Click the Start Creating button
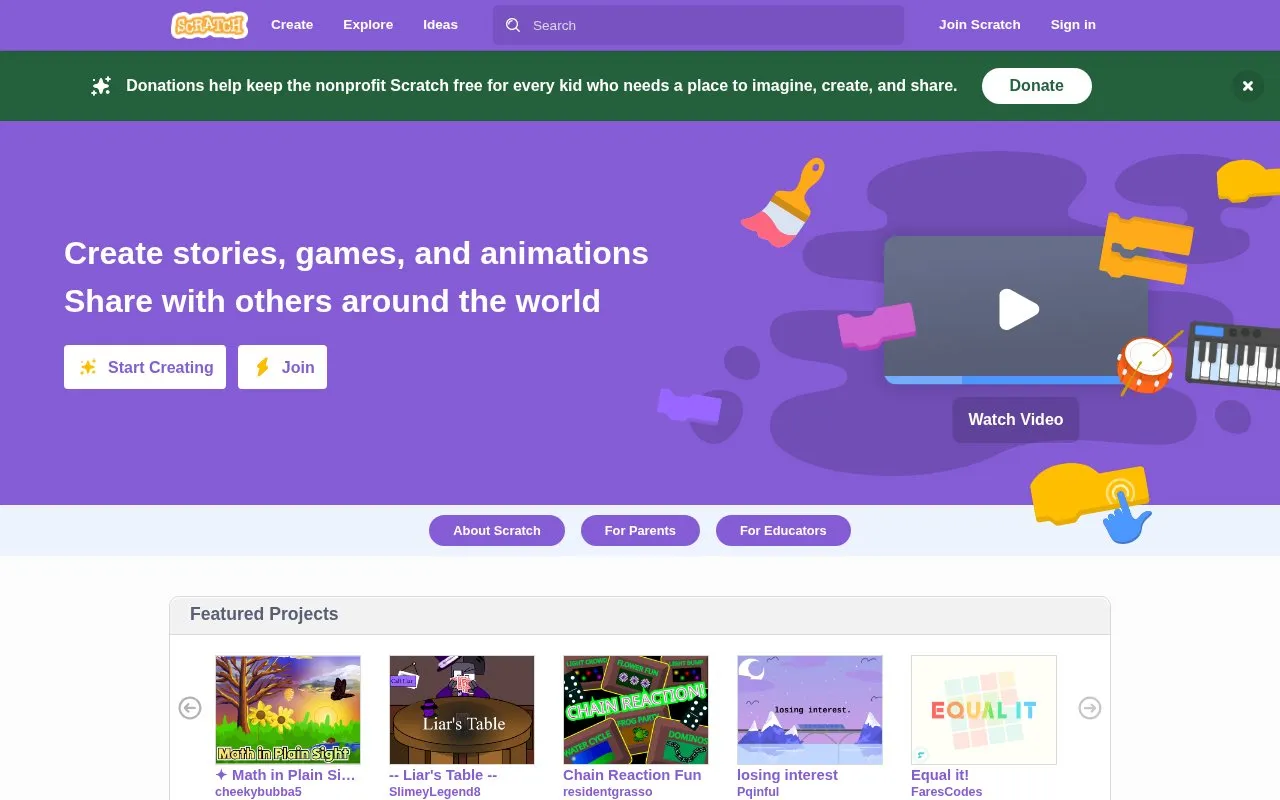Image resolution: width=1280 pixels, height=800 pixels. coord(145,367)
